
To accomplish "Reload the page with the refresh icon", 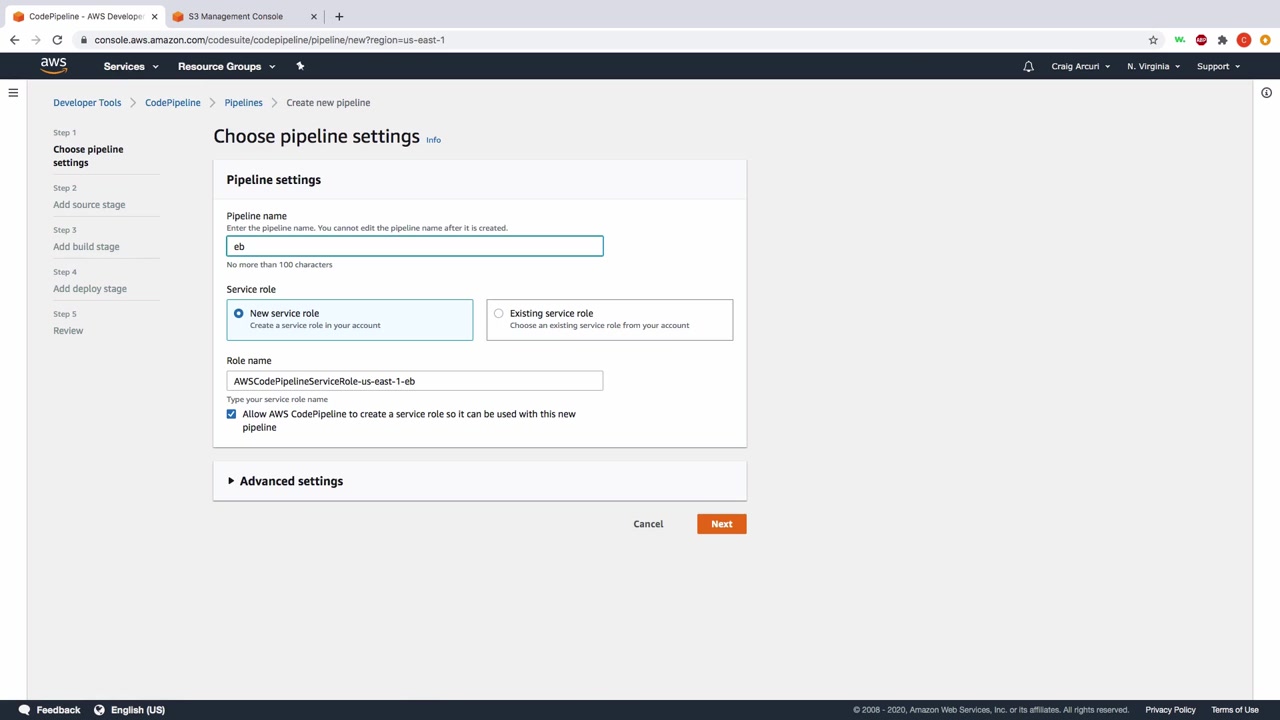I will (x=57, y=40).
